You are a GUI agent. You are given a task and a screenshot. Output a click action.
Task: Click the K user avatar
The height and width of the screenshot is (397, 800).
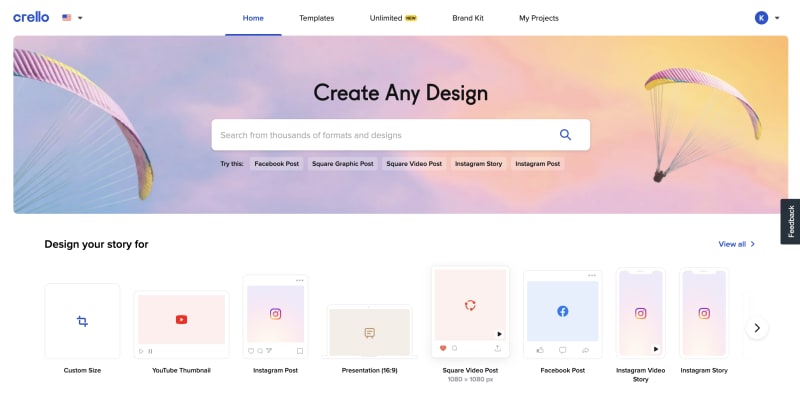click(x=761, y=18)
